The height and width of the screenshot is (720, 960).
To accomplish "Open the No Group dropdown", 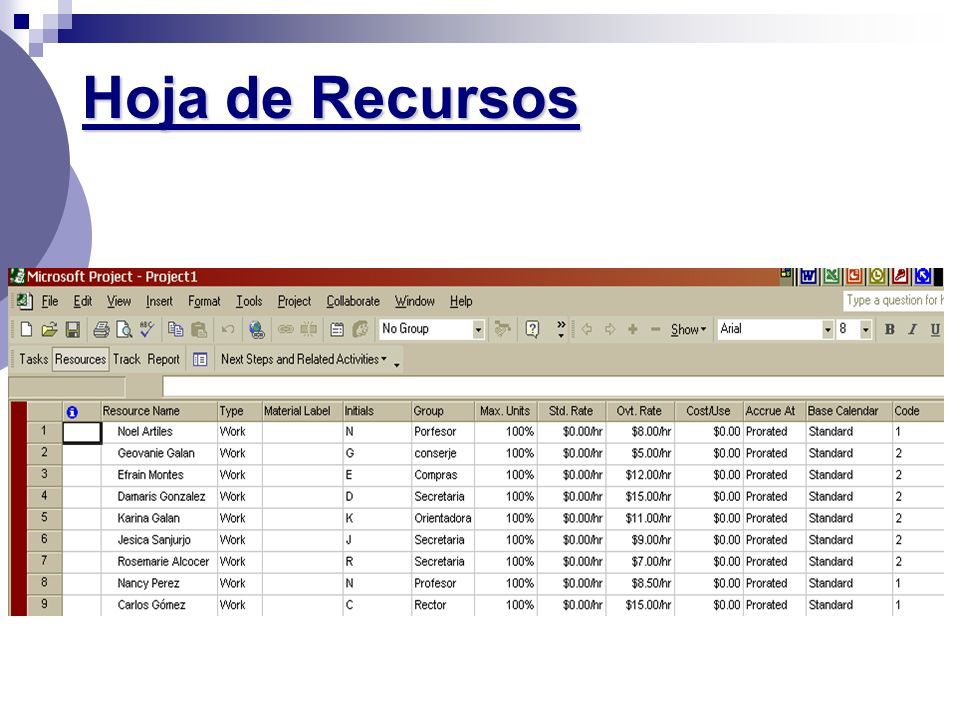I will point(478,330).
